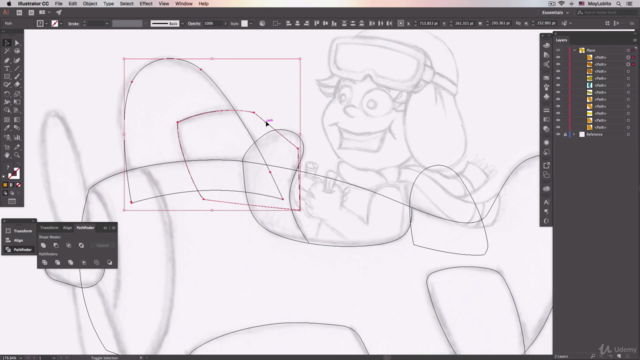This screenshot has height=360, width=640.
Task: Click the Merge pathfinder icon
Action: point(71,262)
